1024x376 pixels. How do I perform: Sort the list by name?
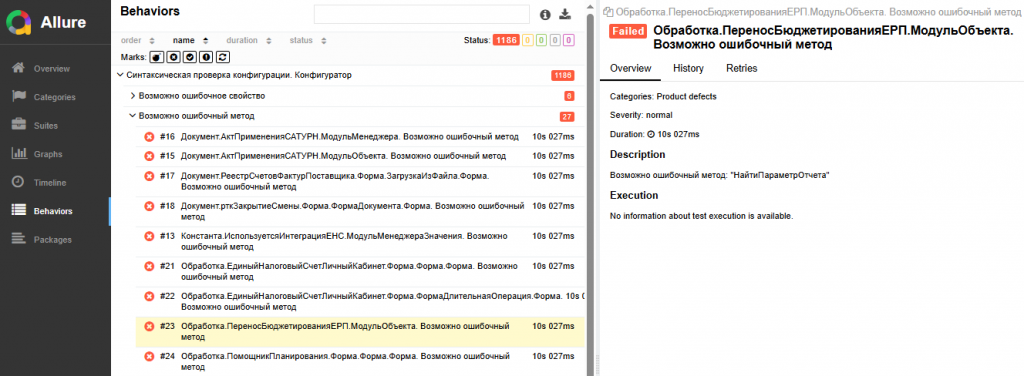click(191, 40)
